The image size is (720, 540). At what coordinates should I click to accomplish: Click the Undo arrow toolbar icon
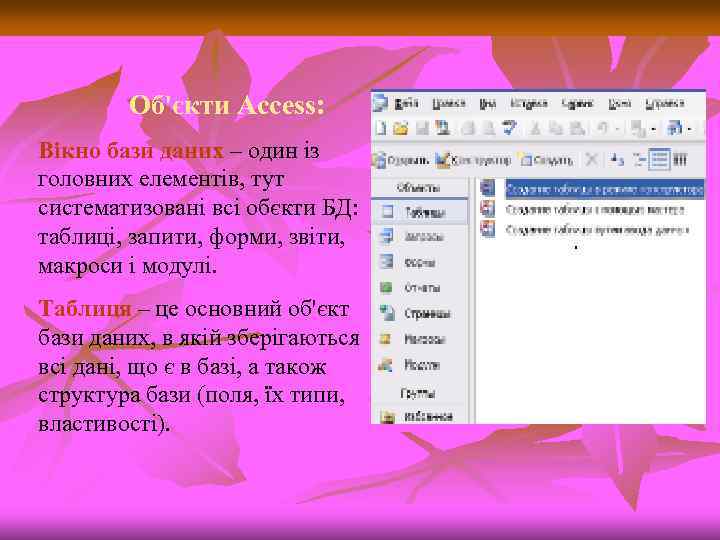click(602, 128)
